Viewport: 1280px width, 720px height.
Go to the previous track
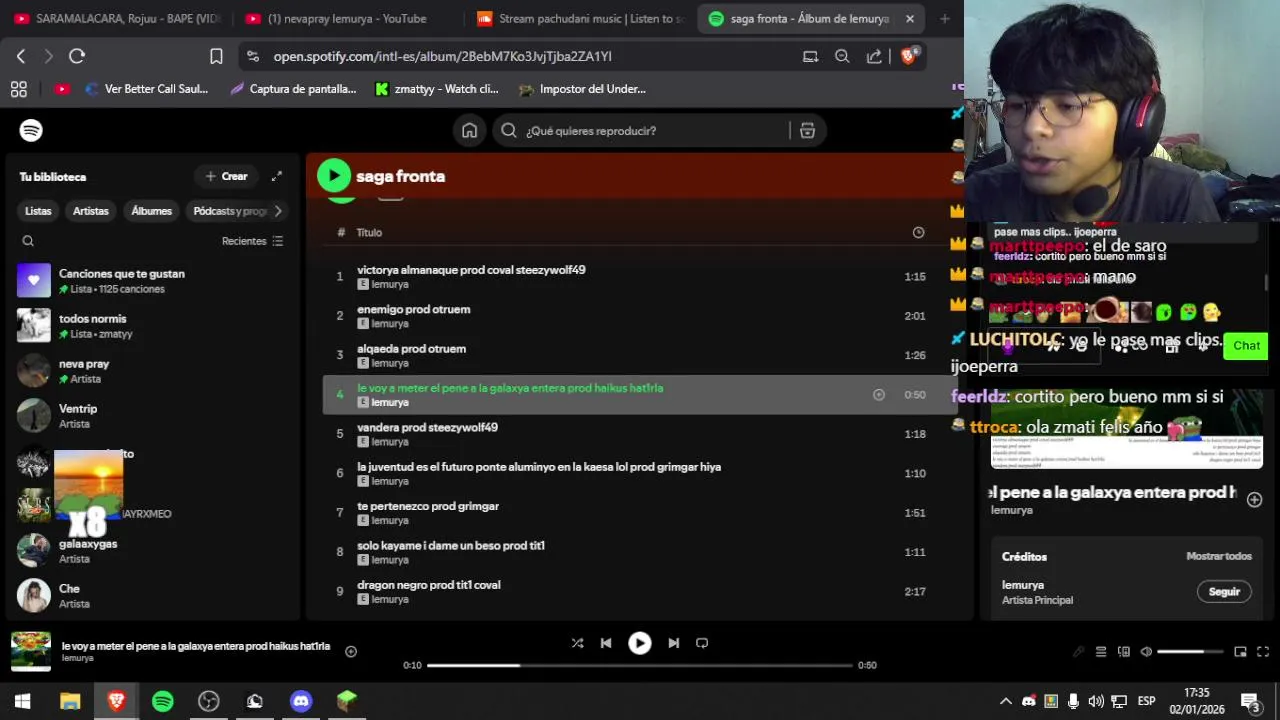pos(606,643)
